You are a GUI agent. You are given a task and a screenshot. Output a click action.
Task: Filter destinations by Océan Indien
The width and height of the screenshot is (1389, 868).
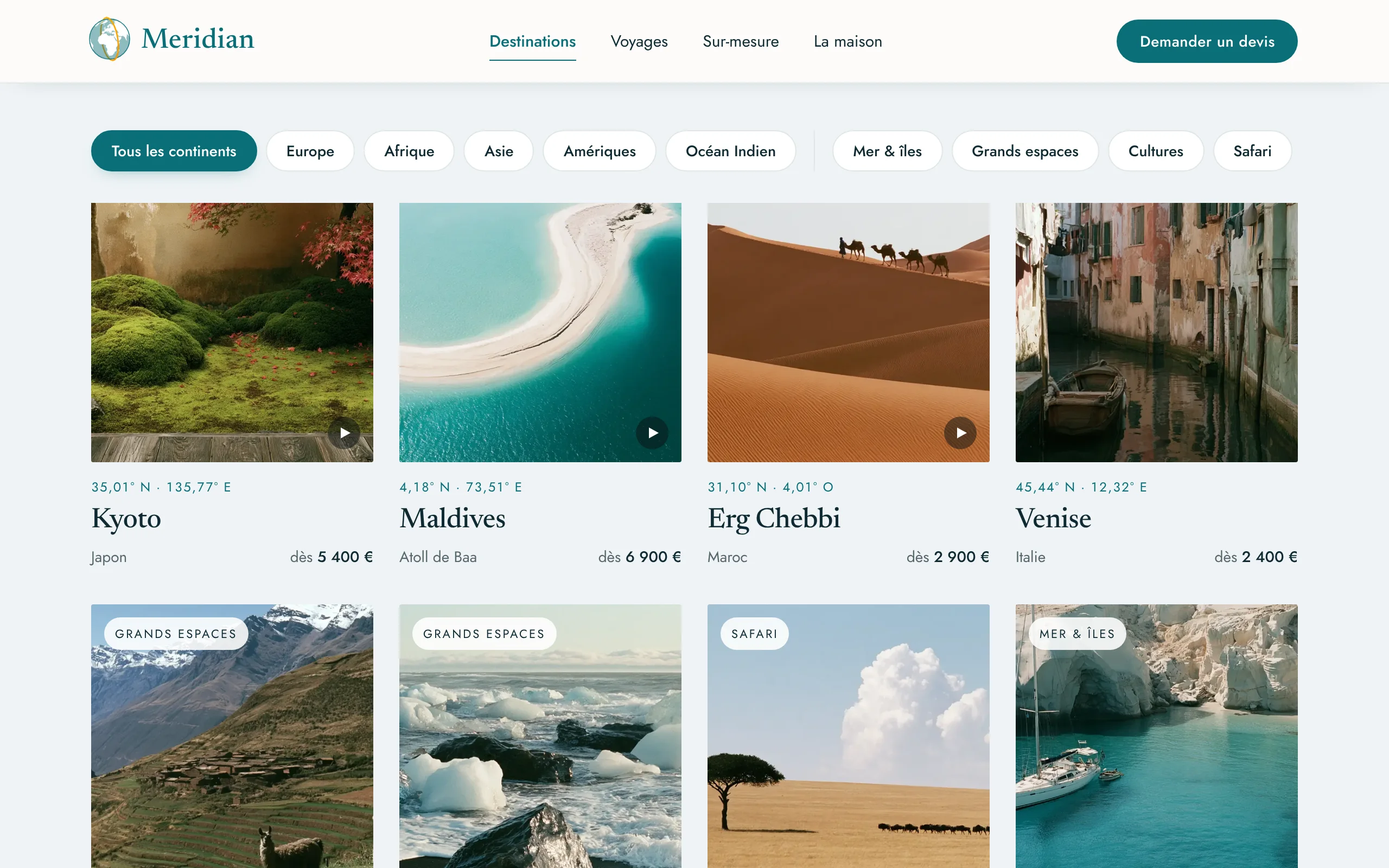tap(731, 151)
